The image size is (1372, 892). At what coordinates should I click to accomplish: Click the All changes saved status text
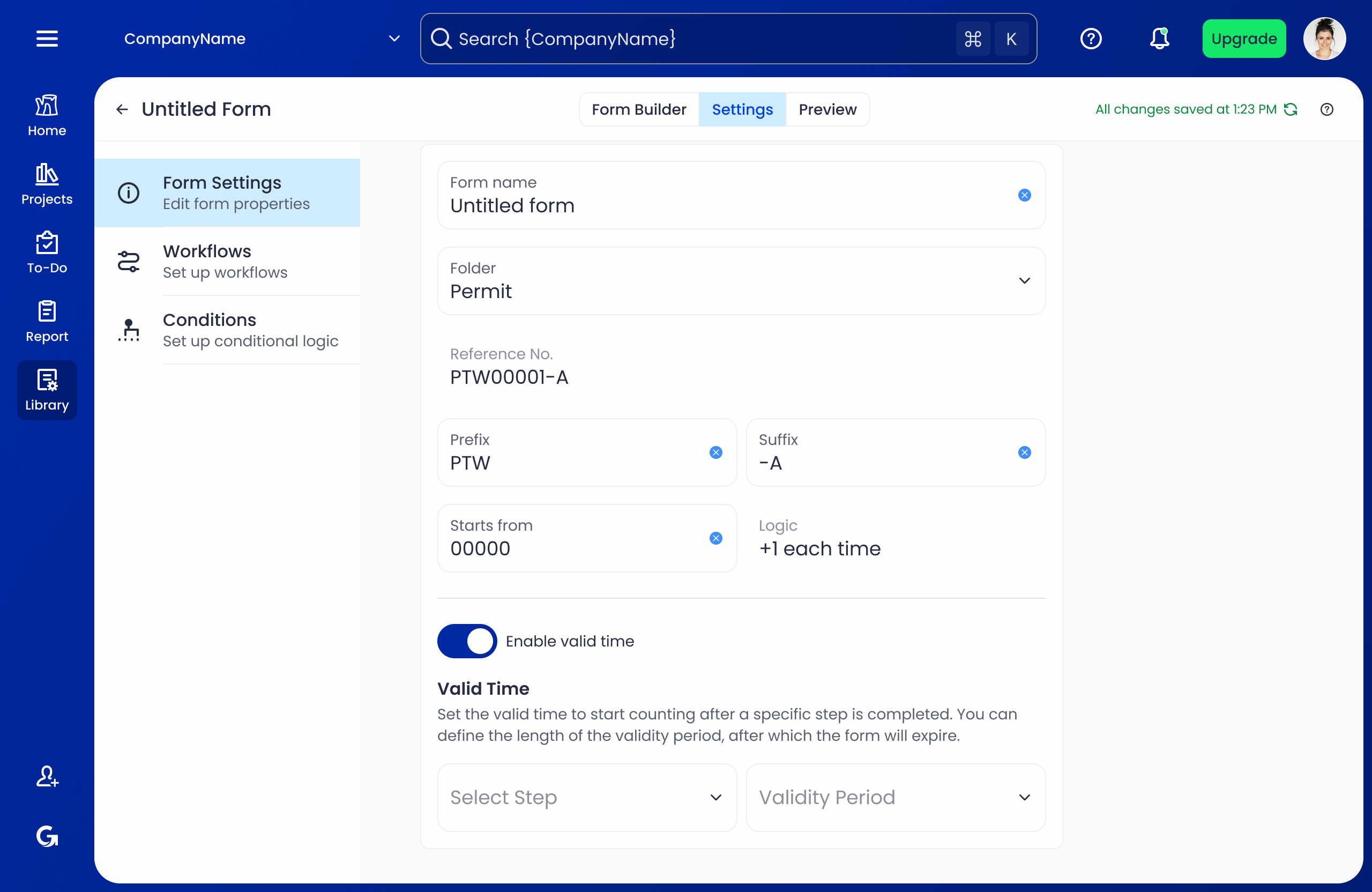point(1186,109)
